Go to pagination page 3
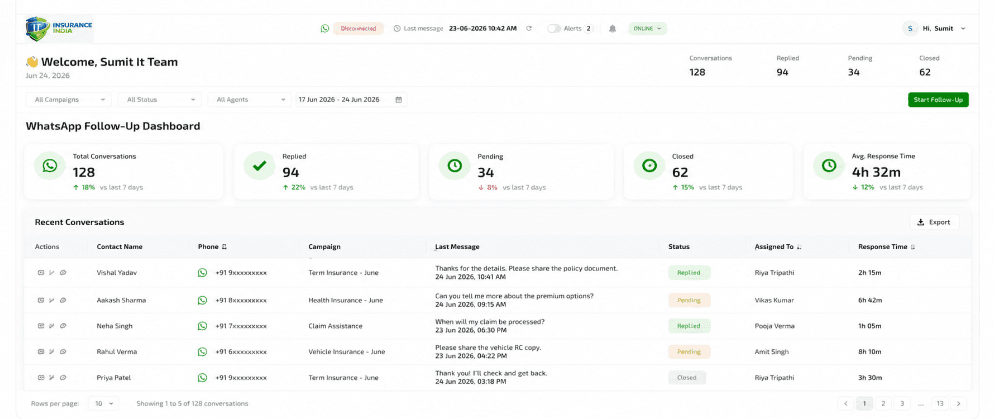Viewport: 994px width, 419px height. (901, 403)
